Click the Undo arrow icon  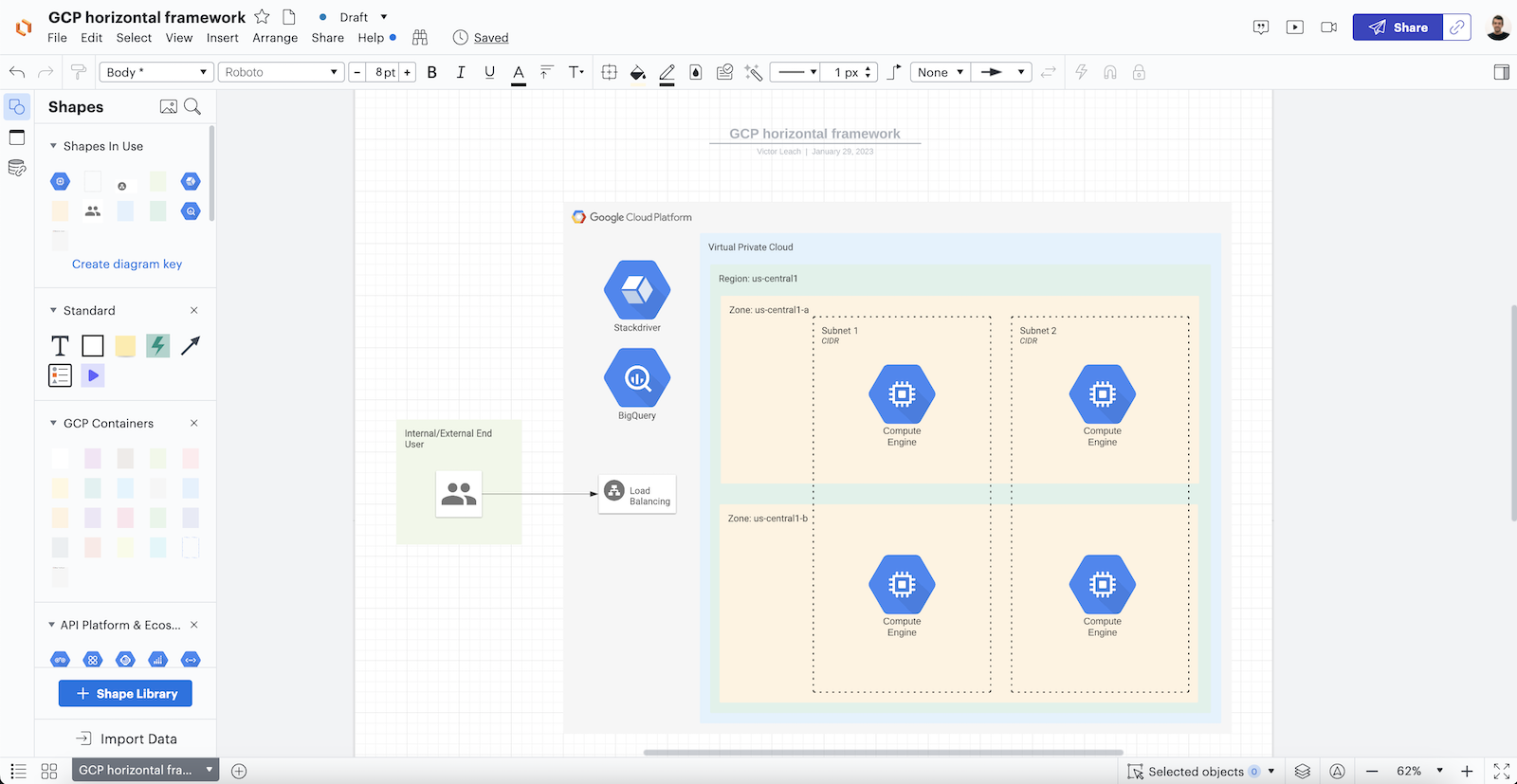17,72
